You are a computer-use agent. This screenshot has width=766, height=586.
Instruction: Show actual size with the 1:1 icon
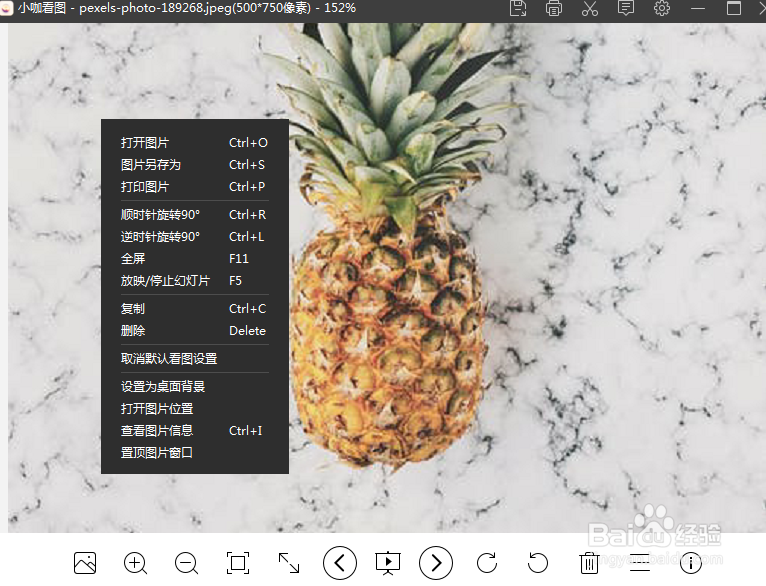pos(238,563)
